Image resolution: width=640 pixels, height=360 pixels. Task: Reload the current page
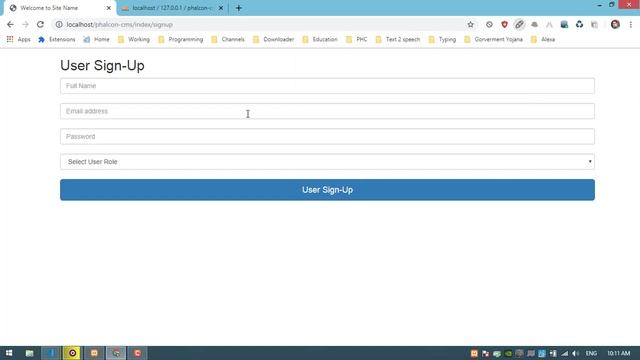[40, 24]
